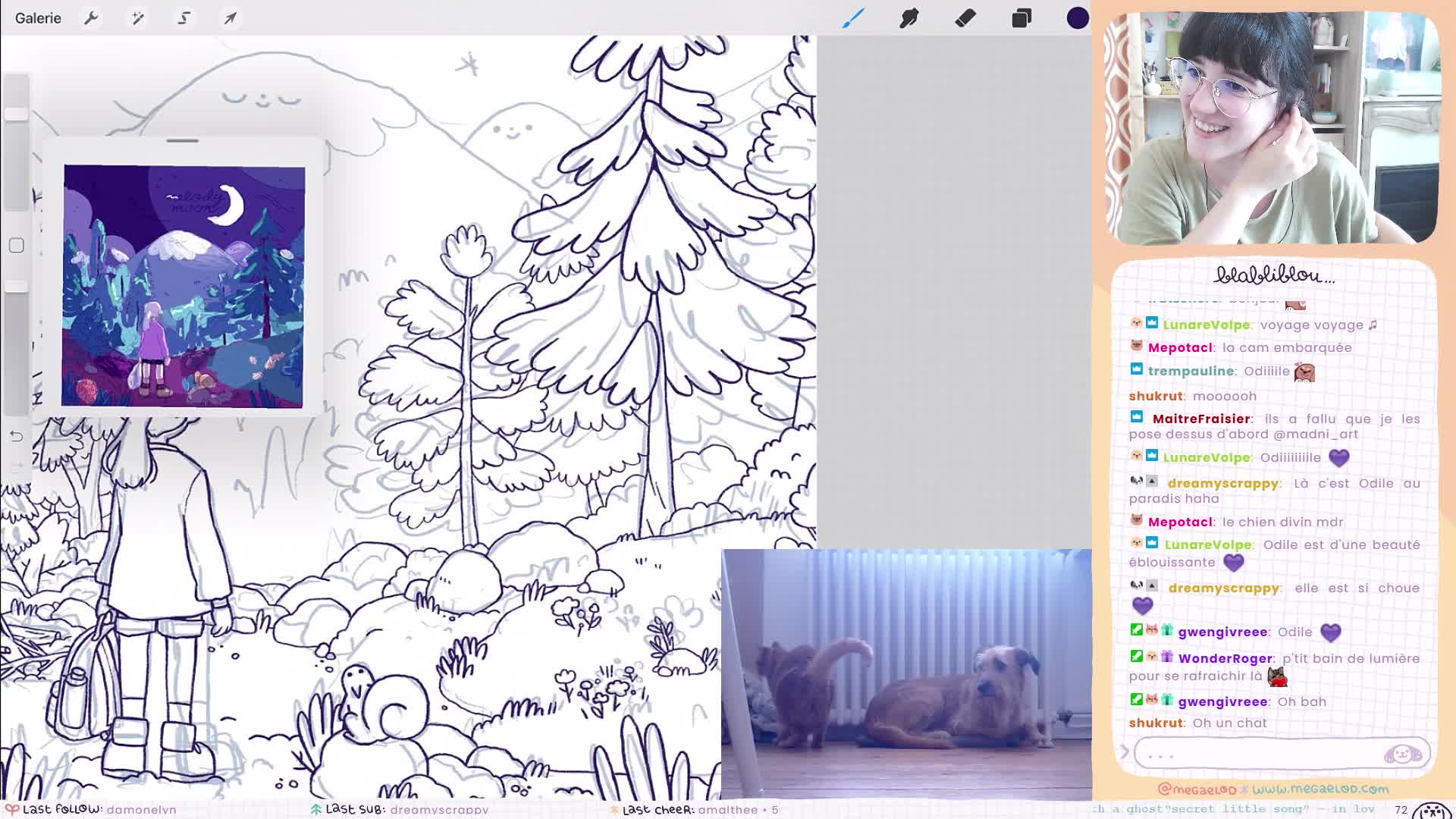1456x819 pixels.
Task: Click the www.megaelod.com link text
Action: [1320, 789]
